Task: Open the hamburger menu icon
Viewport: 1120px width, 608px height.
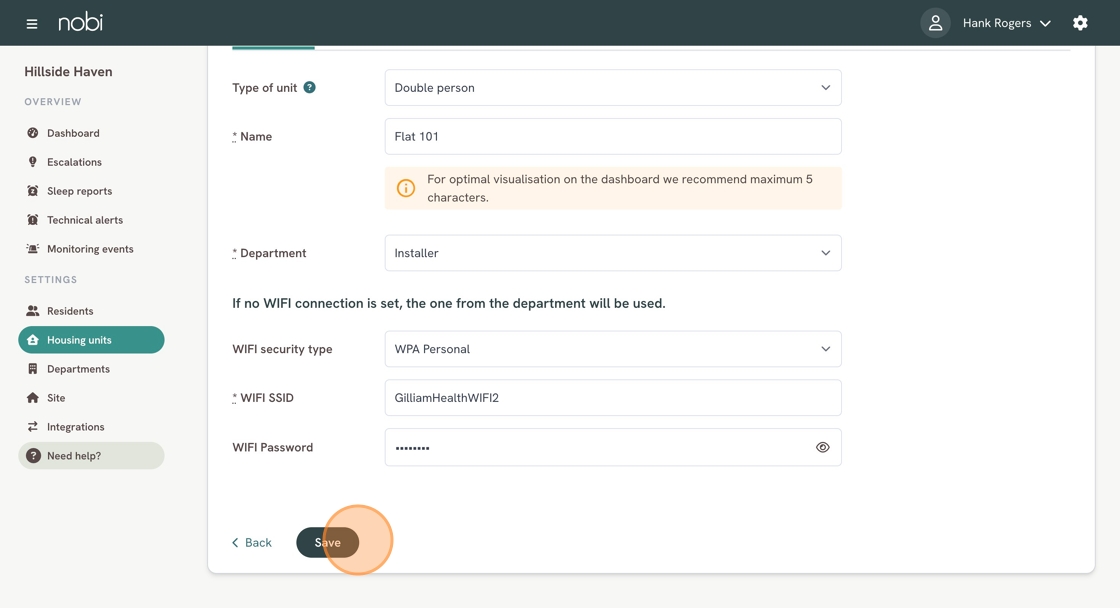Action: (32, 23)
